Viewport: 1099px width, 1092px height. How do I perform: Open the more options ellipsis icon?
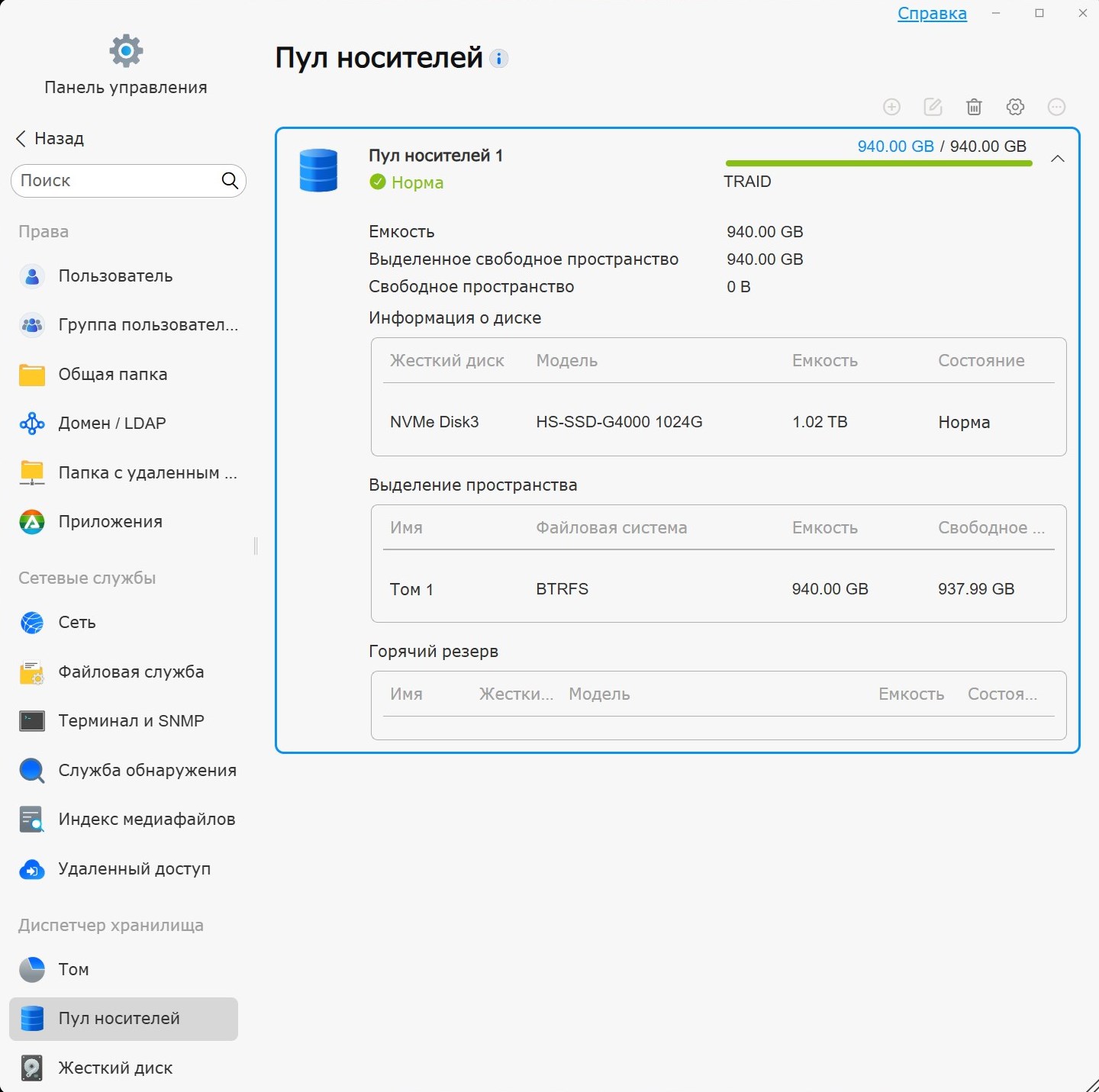pyautogui.click(x=1056, y=107)
